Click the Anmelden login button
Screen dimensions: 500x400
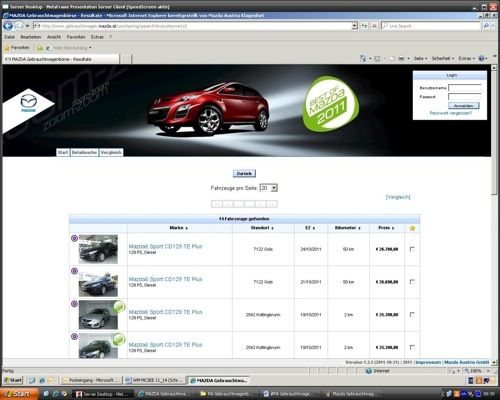pos(464,106)
